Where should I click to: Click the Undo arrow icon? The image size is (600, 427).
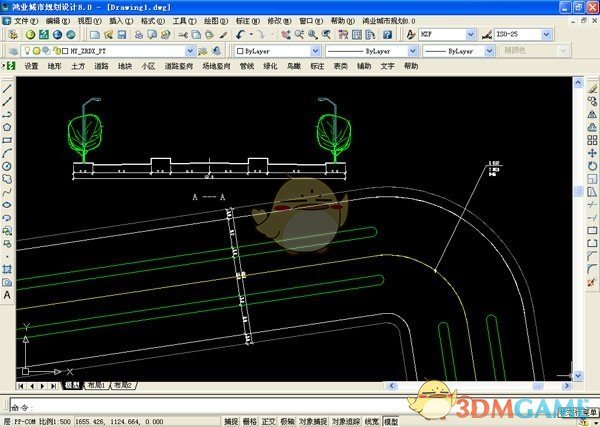[x=240, y=35]
